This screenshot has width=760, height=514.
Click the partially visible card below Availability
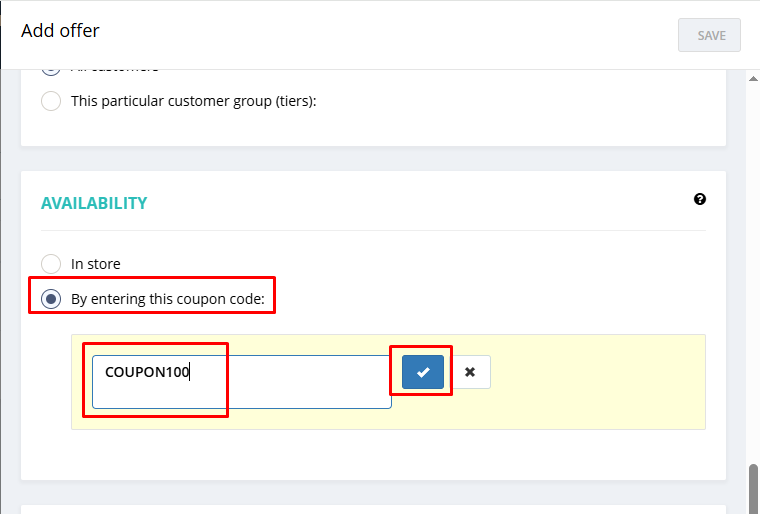[x=373, y=508]
